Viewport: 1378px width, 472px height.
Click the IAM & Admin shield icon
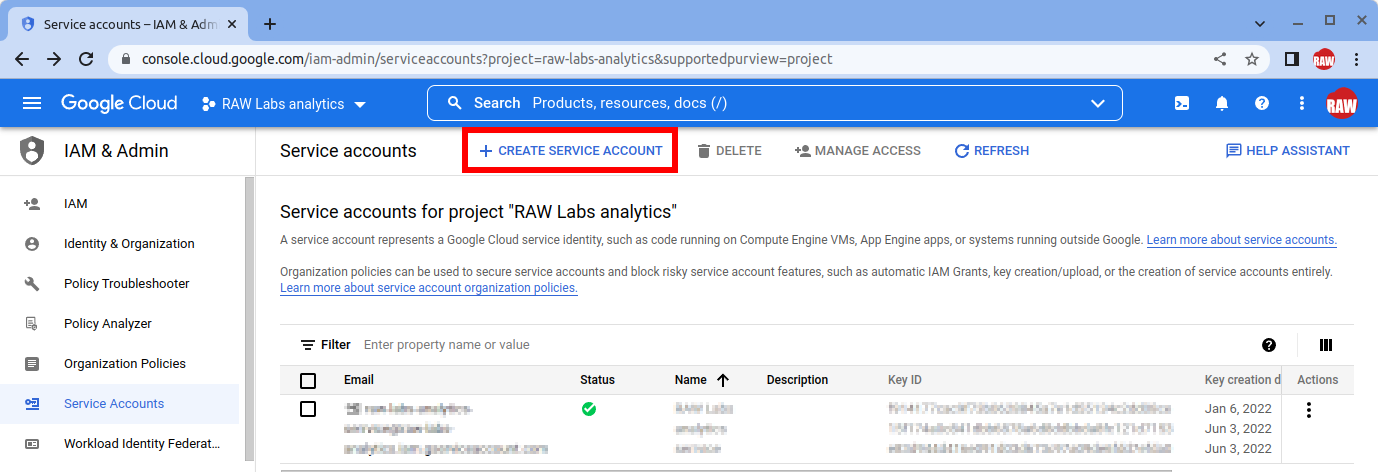pyautogui.click(x=33, y=151)
